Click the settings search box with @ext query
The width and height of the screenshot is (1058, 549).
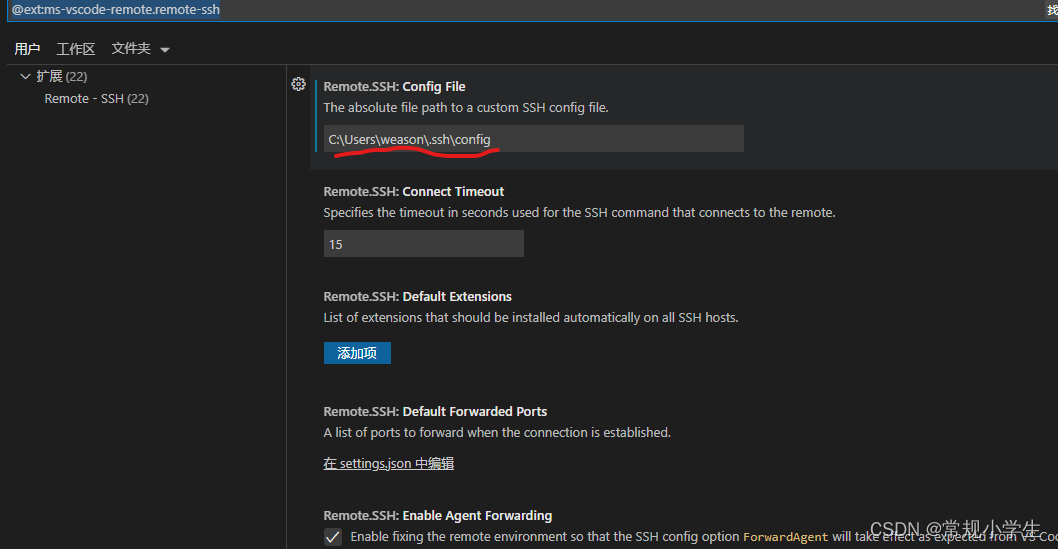[526, 10]
